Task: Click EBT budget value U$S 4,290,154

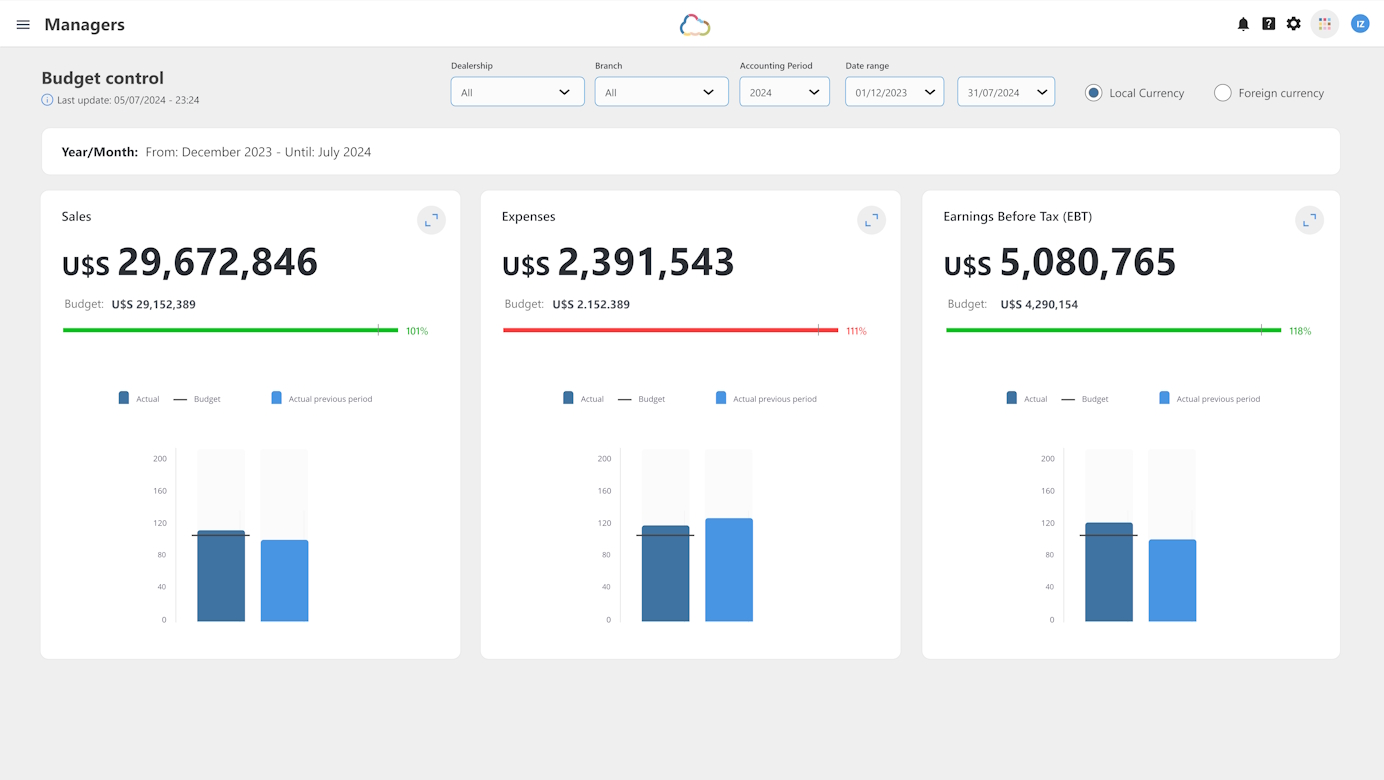Action: pyautogui.click(x=1039, y=304)
